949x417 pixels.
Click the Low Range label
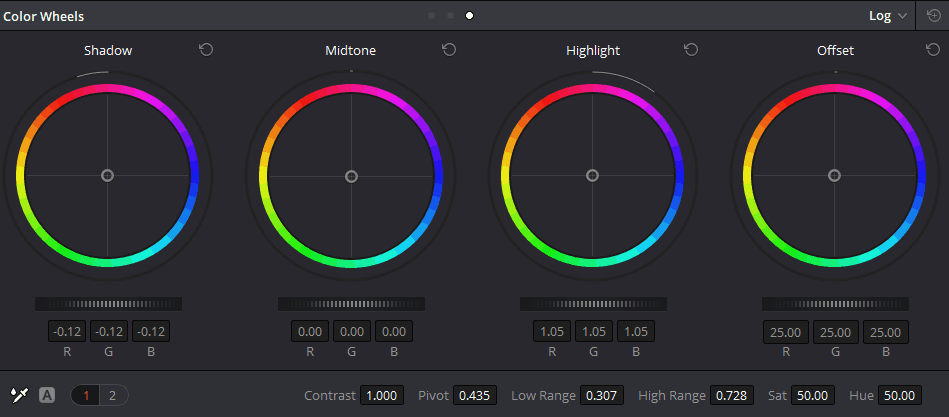coord(543,396)
